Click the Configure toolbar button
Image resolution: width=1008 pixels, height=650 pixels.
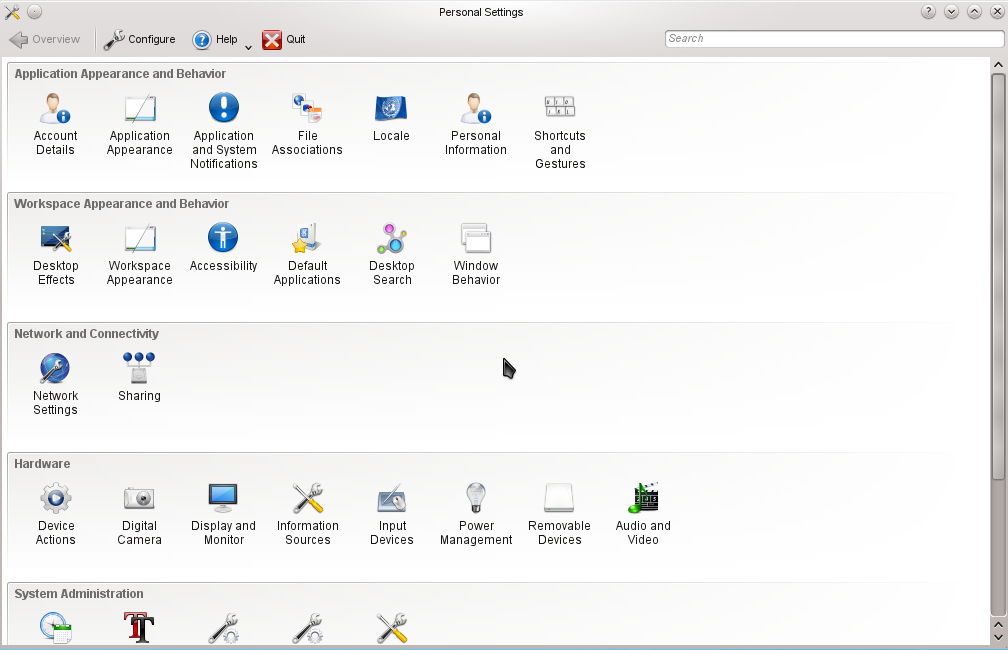(x=140, y=39)
